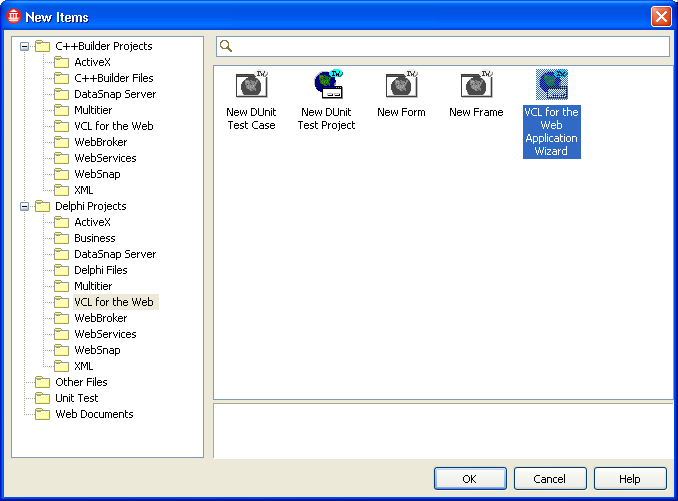Select WebServices under Delphi Projects
This screenshot has height=501, width=678.
[105, 334]
